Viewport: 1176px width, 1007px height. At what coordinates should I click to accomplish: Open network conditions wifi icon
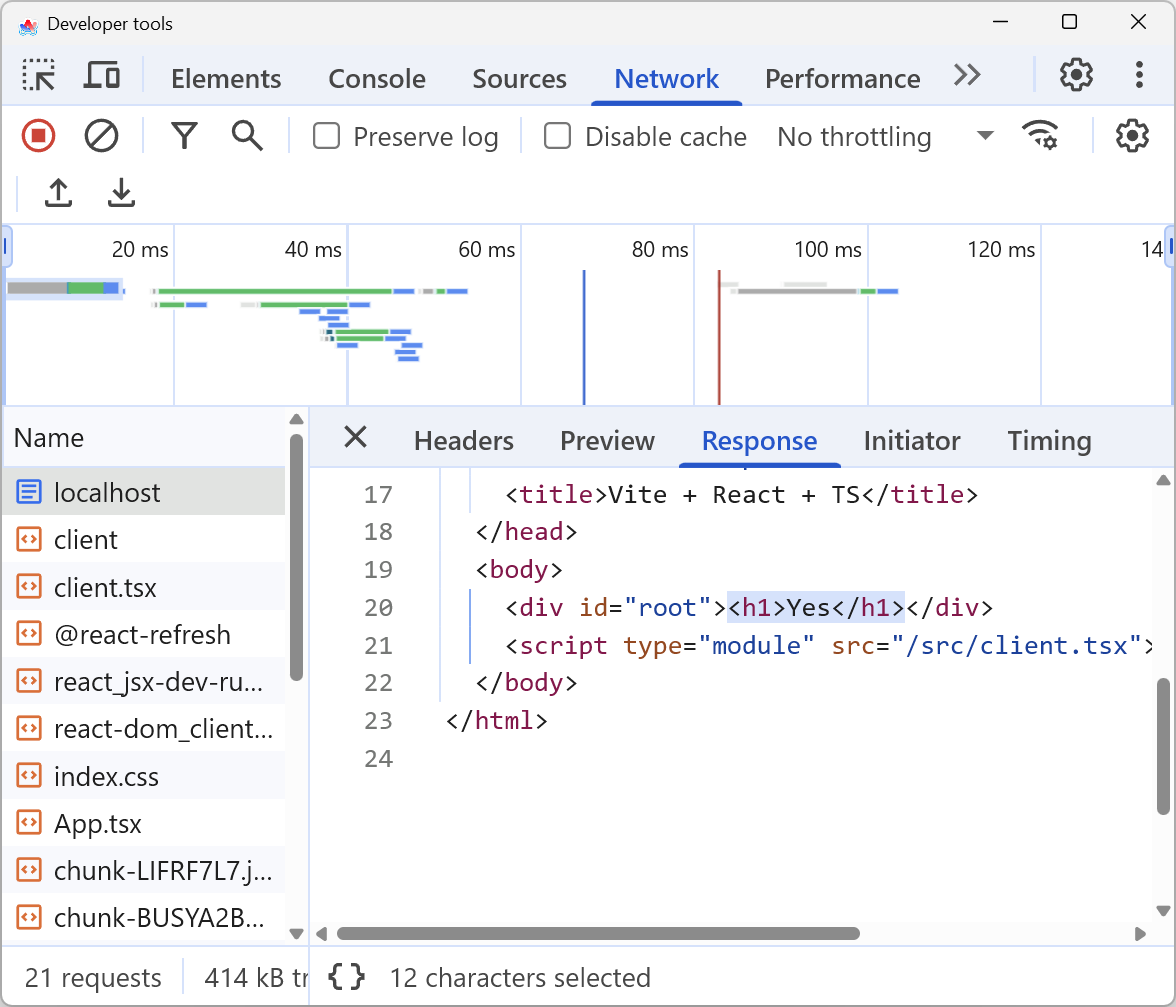[x=1040, y=136]
